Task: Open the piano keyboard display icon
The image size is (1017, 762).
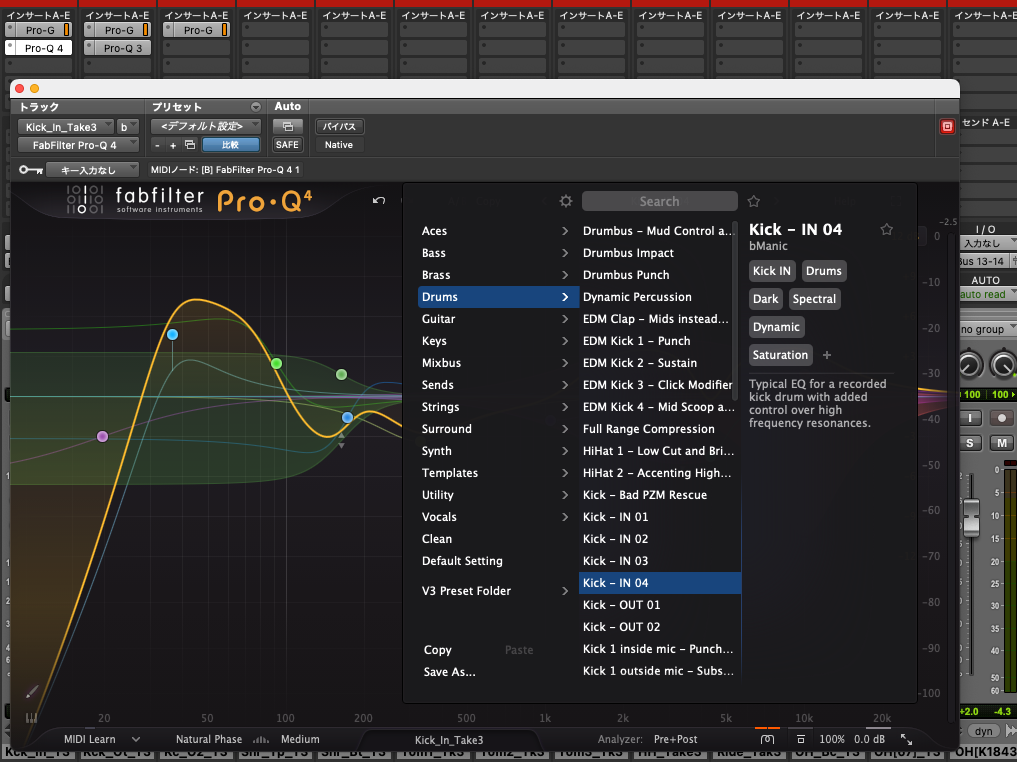Action: click(31, 718)
